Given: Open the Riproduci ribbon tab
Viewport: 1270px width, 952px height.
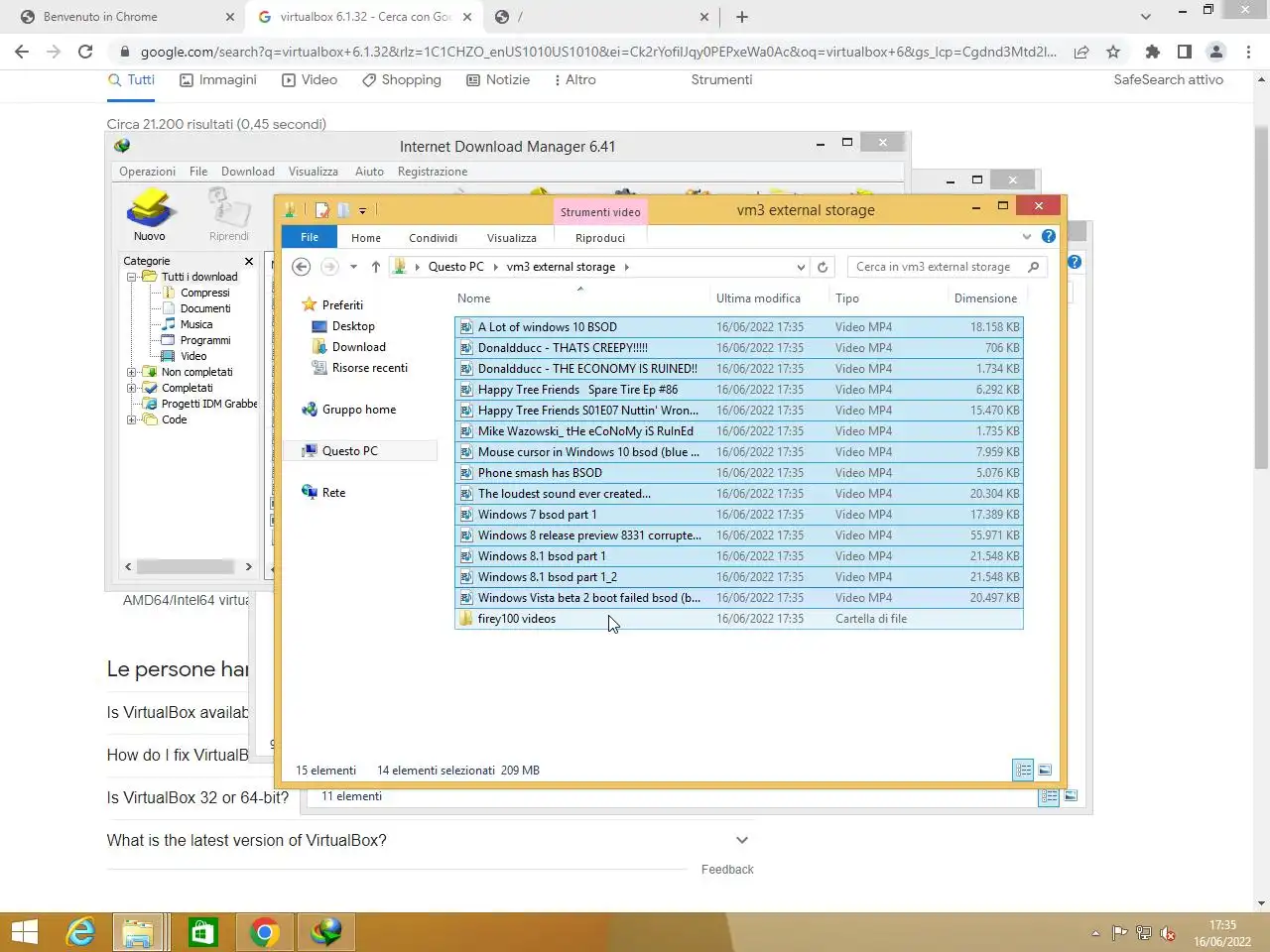Looking at the screenshot, I should coord(600,238).
